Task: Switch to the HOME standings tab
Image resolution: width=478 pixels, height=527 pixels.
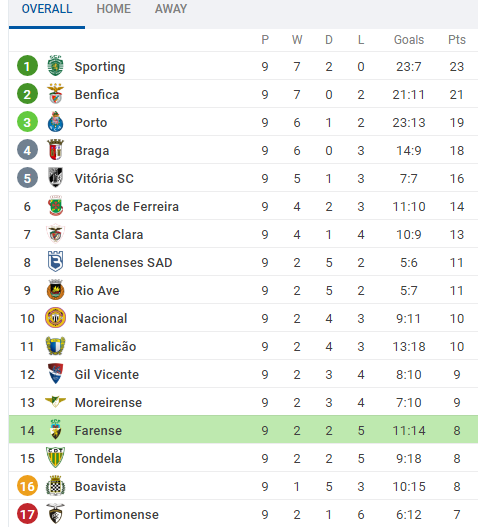Action: point(114,9)
